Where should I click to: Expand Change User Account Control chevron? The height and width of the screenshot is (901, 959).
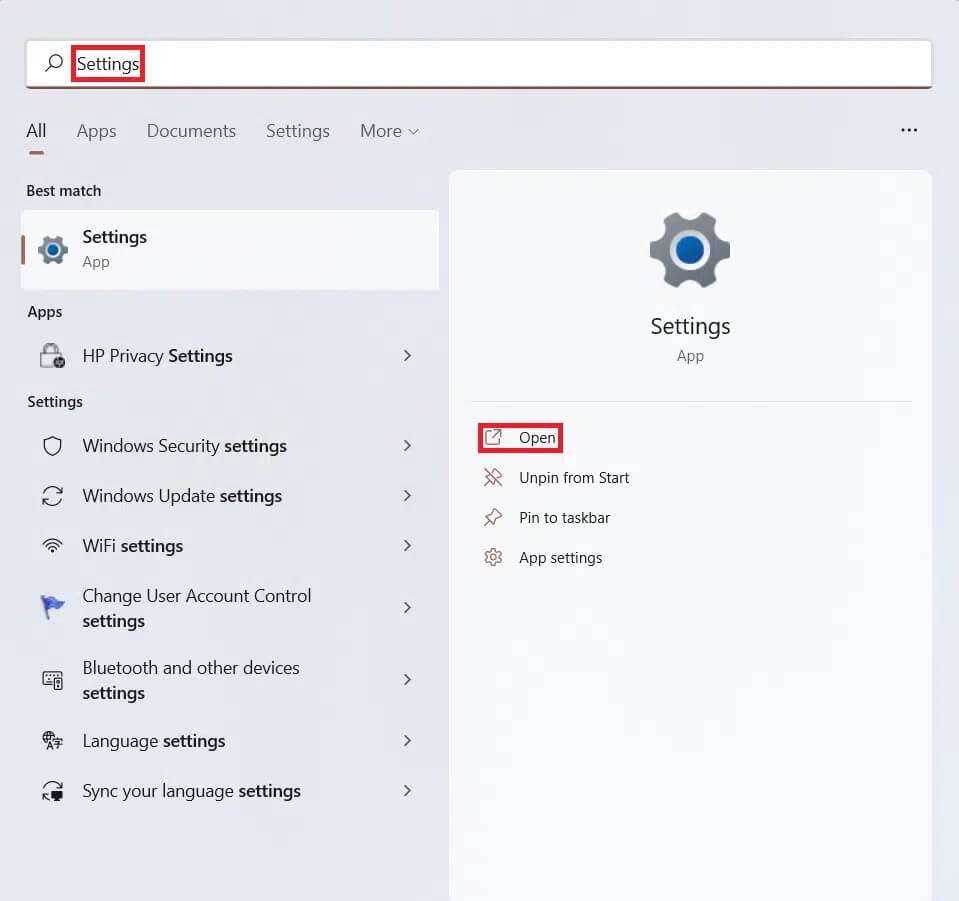[407, 607]
